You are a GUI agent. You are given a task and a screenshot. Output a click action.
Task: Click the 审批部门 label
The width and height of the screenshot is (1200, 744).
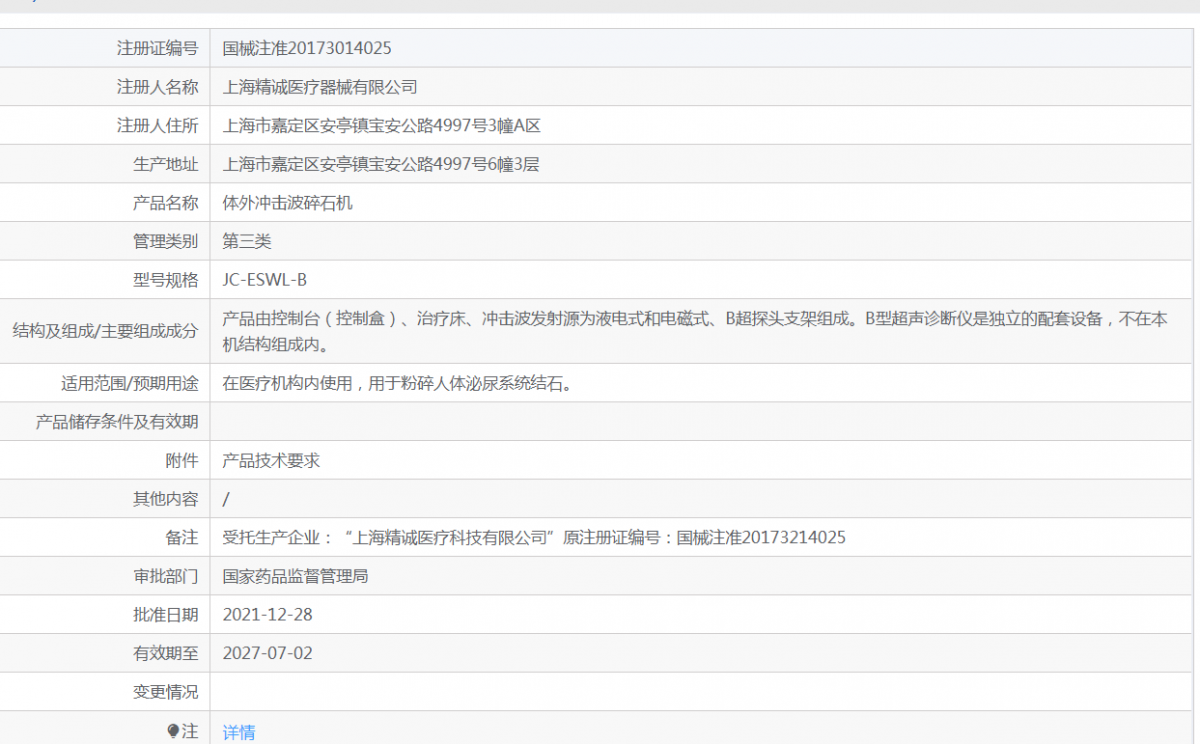pos(165,576)
